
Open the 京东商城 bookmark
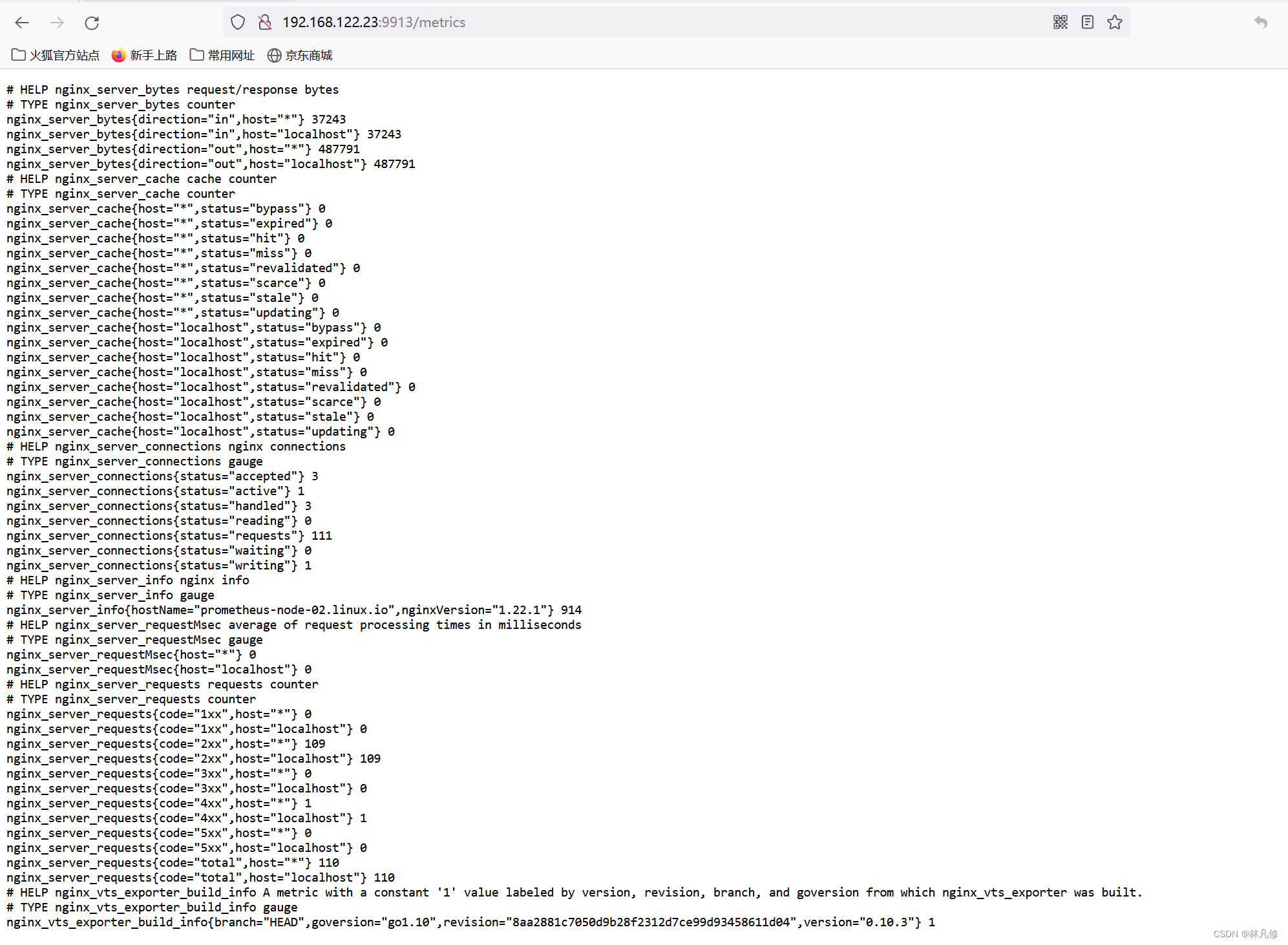[300, 56]
